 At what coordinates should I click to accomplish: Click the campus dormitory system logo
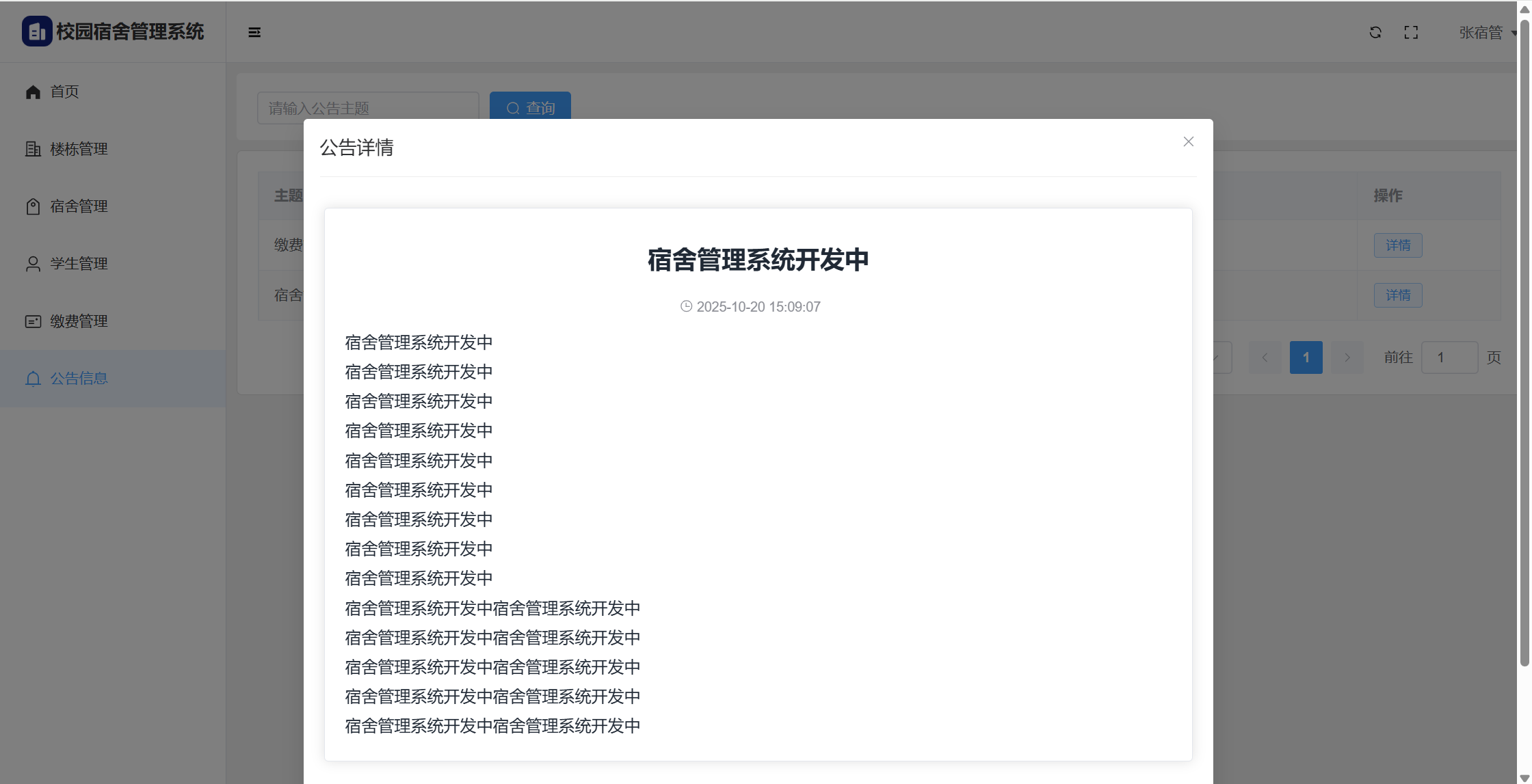point(36,31)
